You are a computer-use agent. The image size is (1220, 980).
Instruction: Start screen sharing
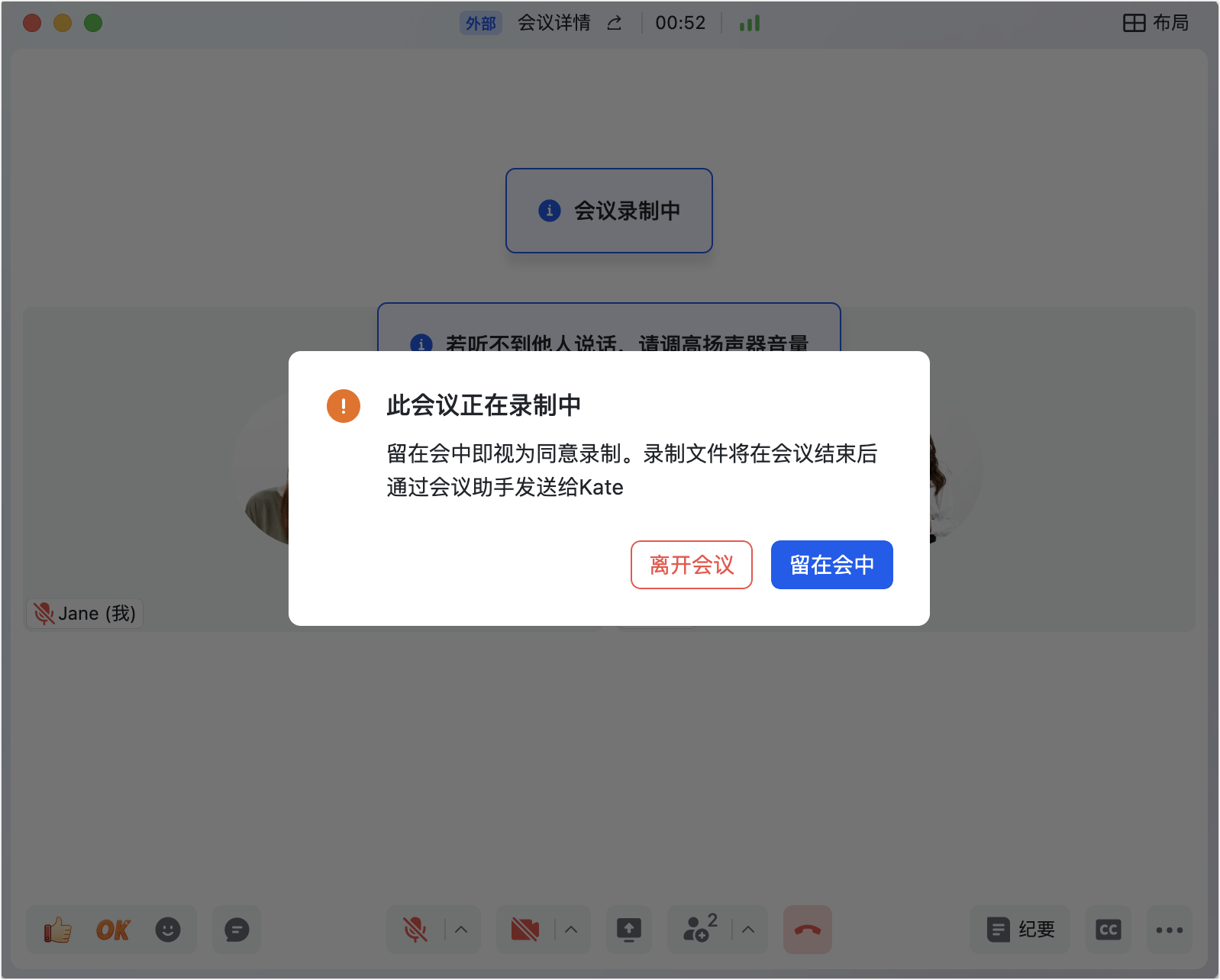pyautogui.click(x=629, y=930)
